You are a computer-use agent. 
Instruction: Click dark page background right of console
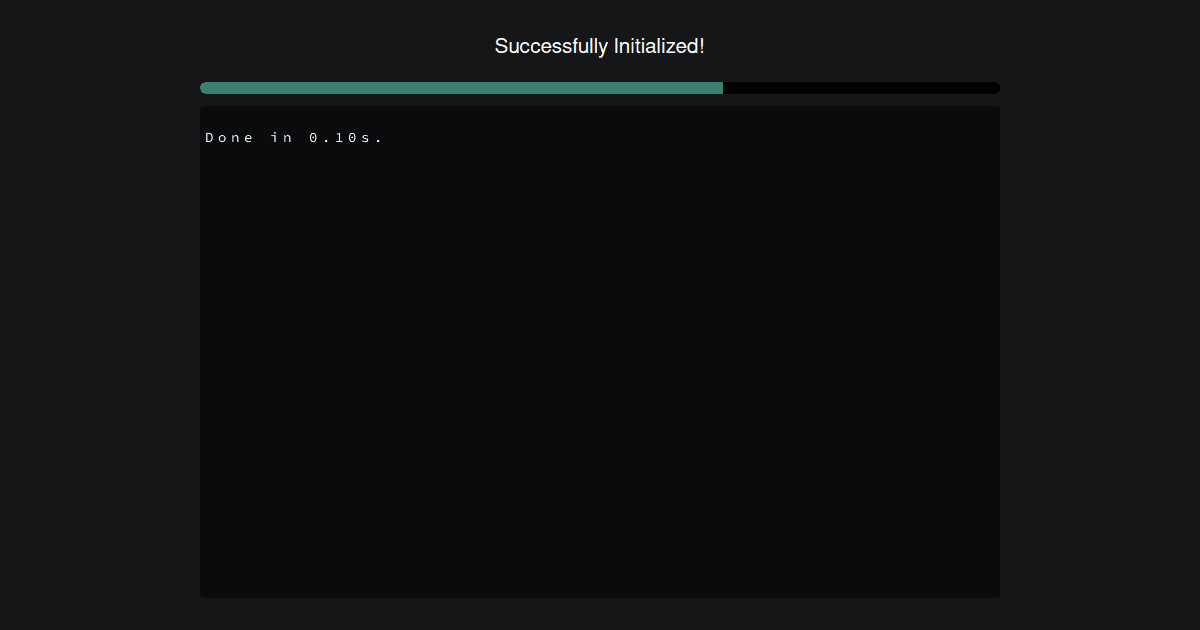pyautogui.click(x=1100, y=352)
